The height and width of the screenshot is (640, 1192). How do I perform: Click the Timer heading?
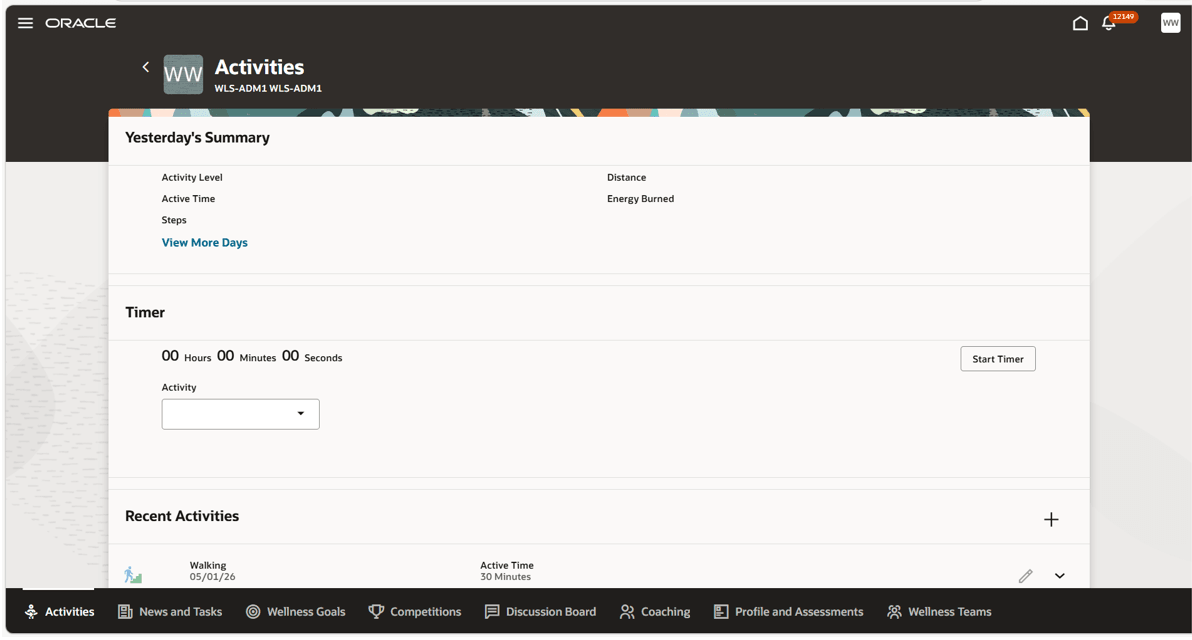(x=144, y=312)
